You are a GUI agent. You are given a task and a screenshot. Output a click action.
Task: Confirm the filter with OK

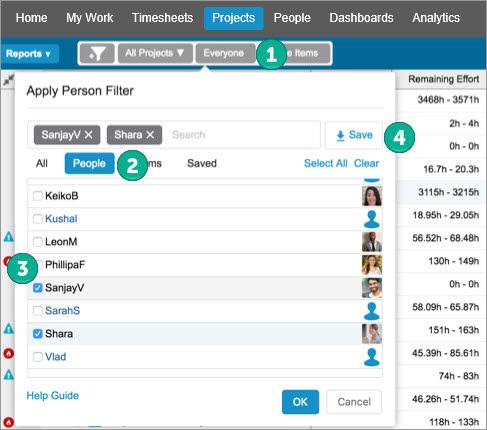(300, 402)
